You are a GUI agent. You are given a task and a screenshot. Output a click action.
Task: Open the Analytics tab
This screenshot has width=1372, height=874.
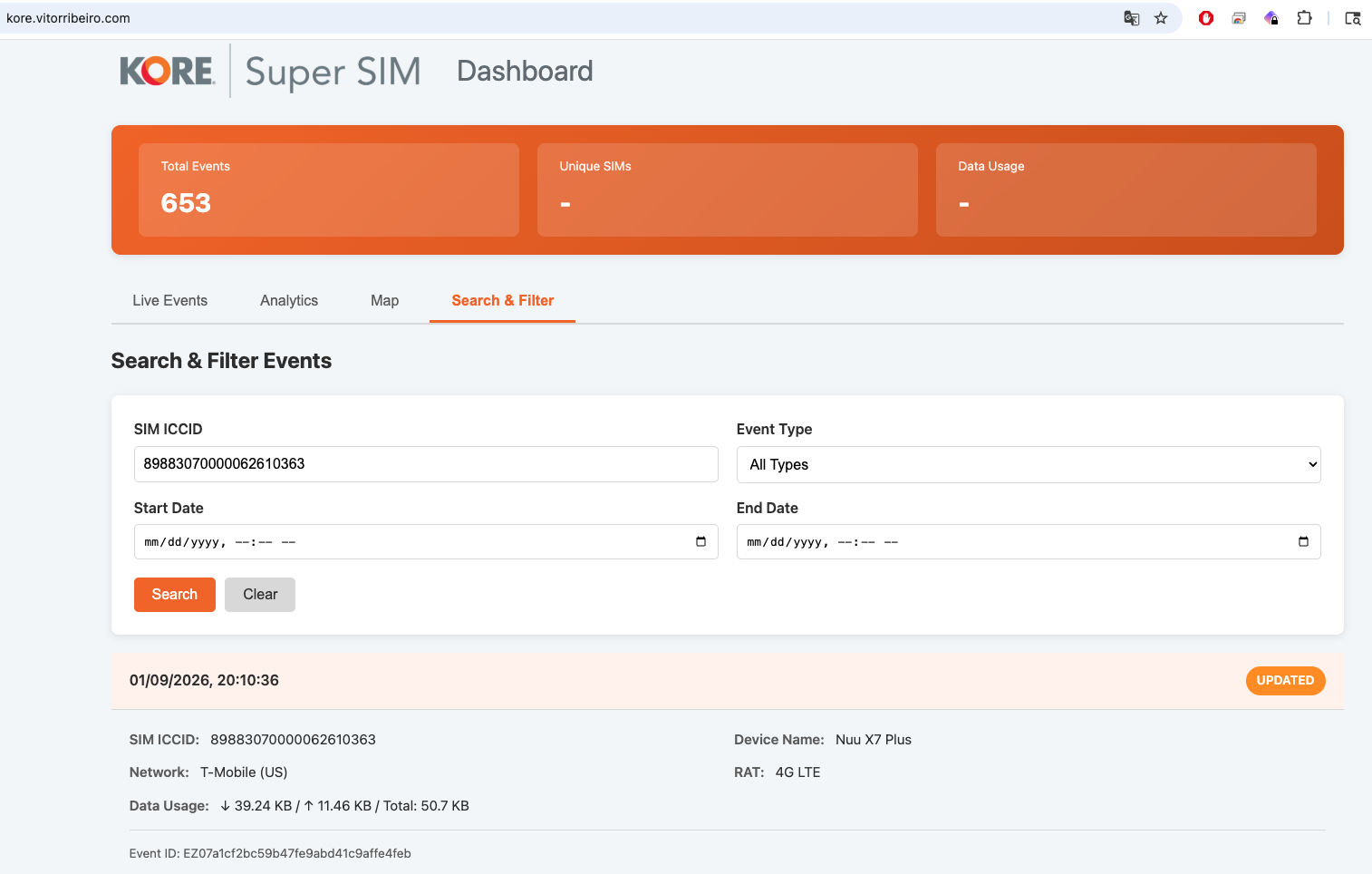[x=288, y=300]
